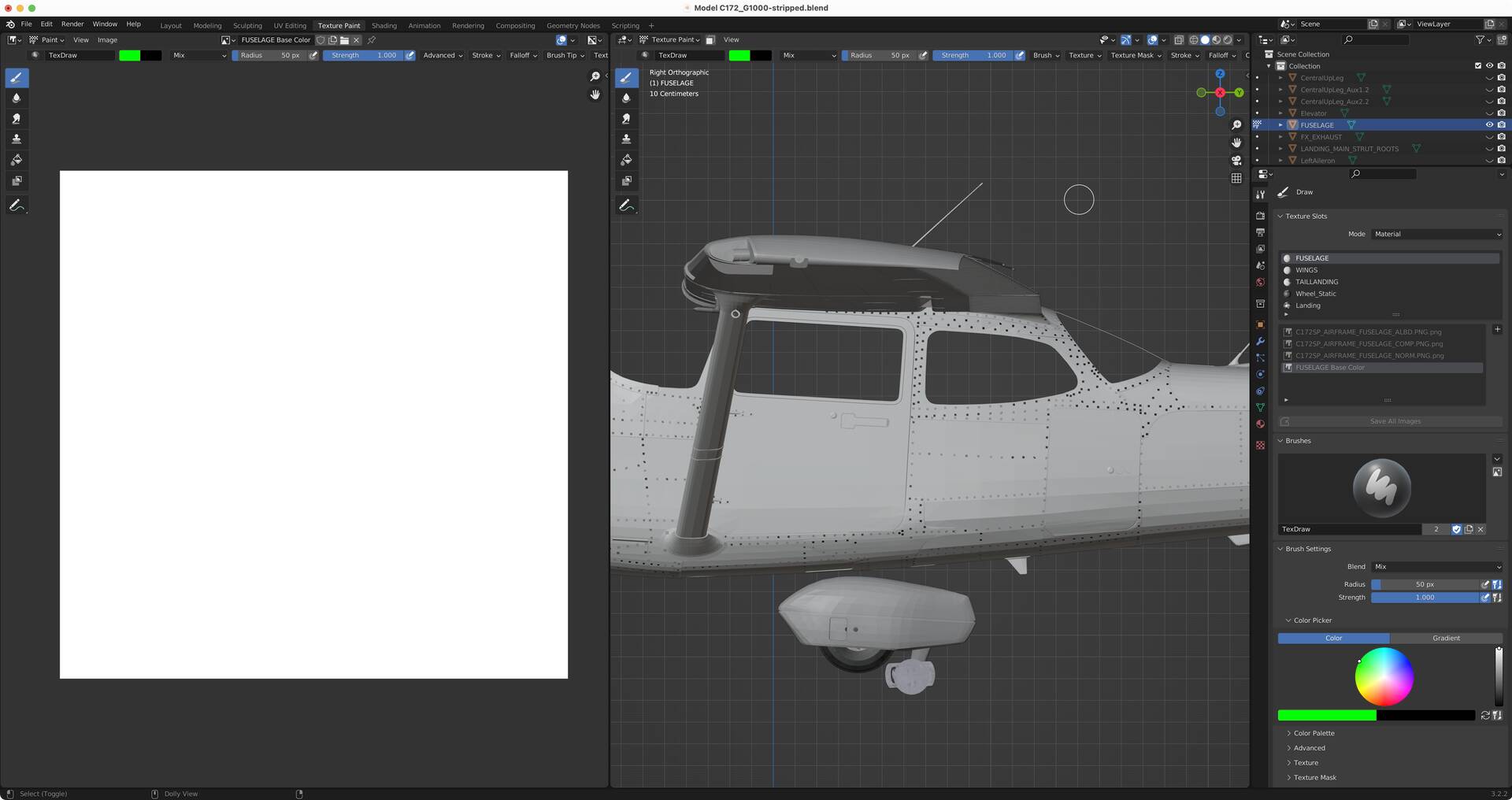Open the Material properties tab icon
The image size is (1512, 800).
pos(1260,424)
